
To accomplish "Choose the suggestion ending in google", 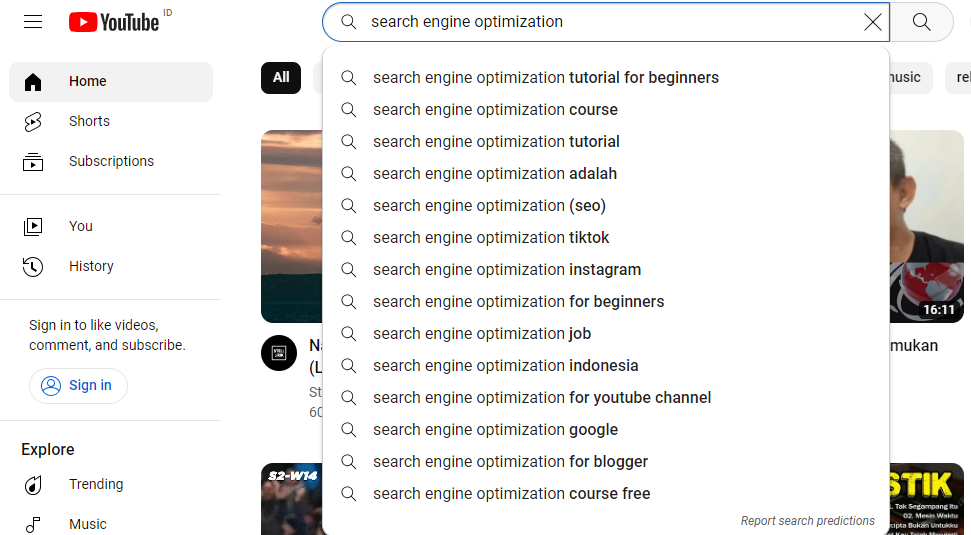I will (x=606, y=430).
